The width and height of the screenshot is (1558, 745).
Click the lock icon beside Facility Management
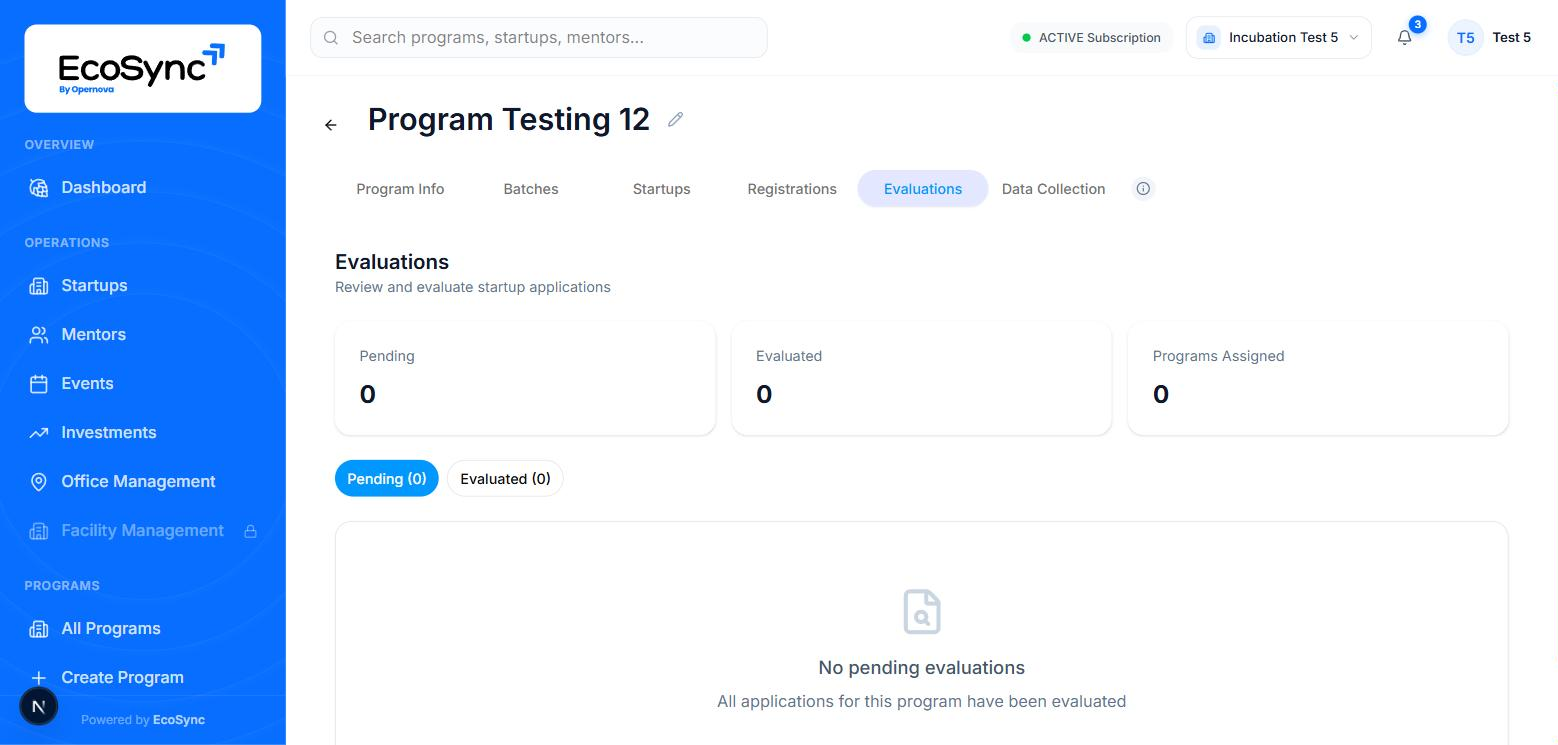point(251,531)
